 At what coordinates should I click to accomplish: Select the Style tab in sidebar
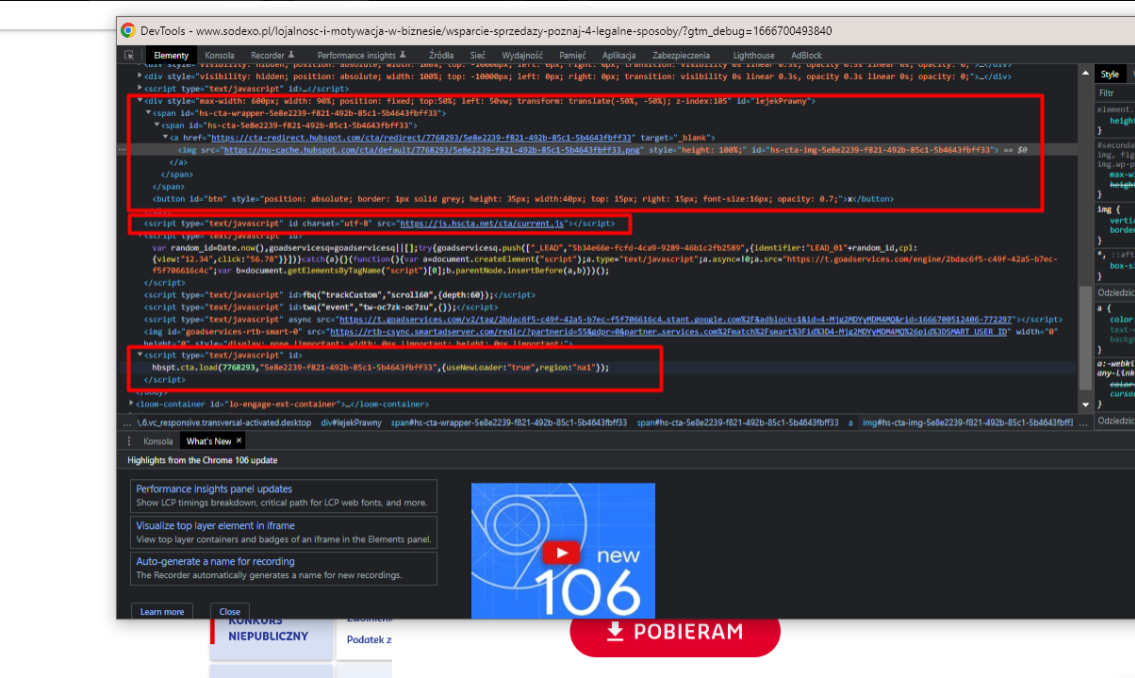[x=1110, y=74]
